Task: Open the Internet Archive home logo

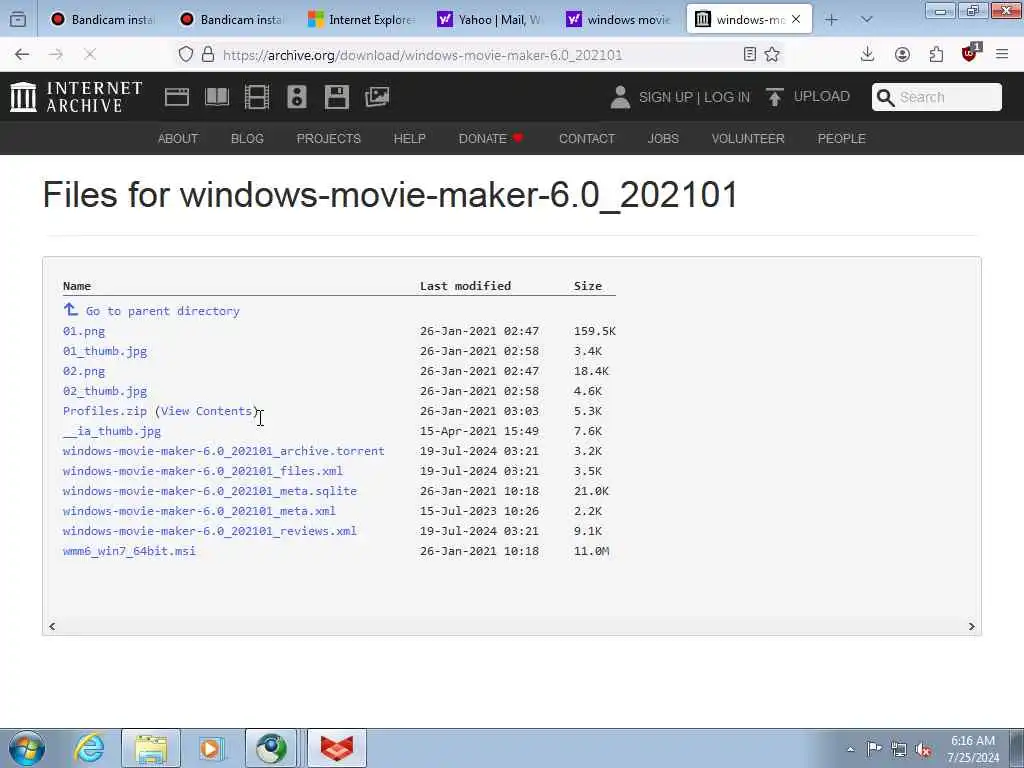Action: 76,97
